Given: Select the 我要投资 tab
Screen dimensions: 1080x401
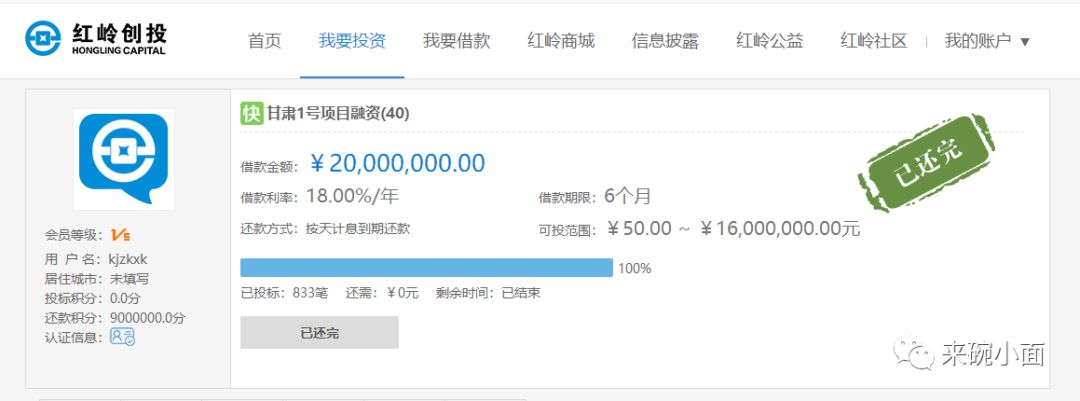Looking at the screenshot, I should click(x=352, y=41).
